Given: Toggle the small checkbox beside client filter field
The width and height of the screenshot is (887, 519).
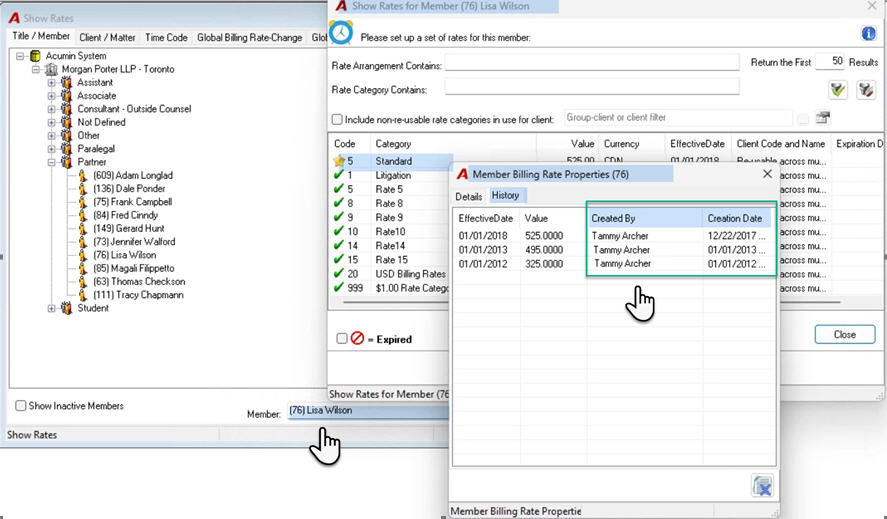Looking at the screenshot, I should [x=803, y=119].
